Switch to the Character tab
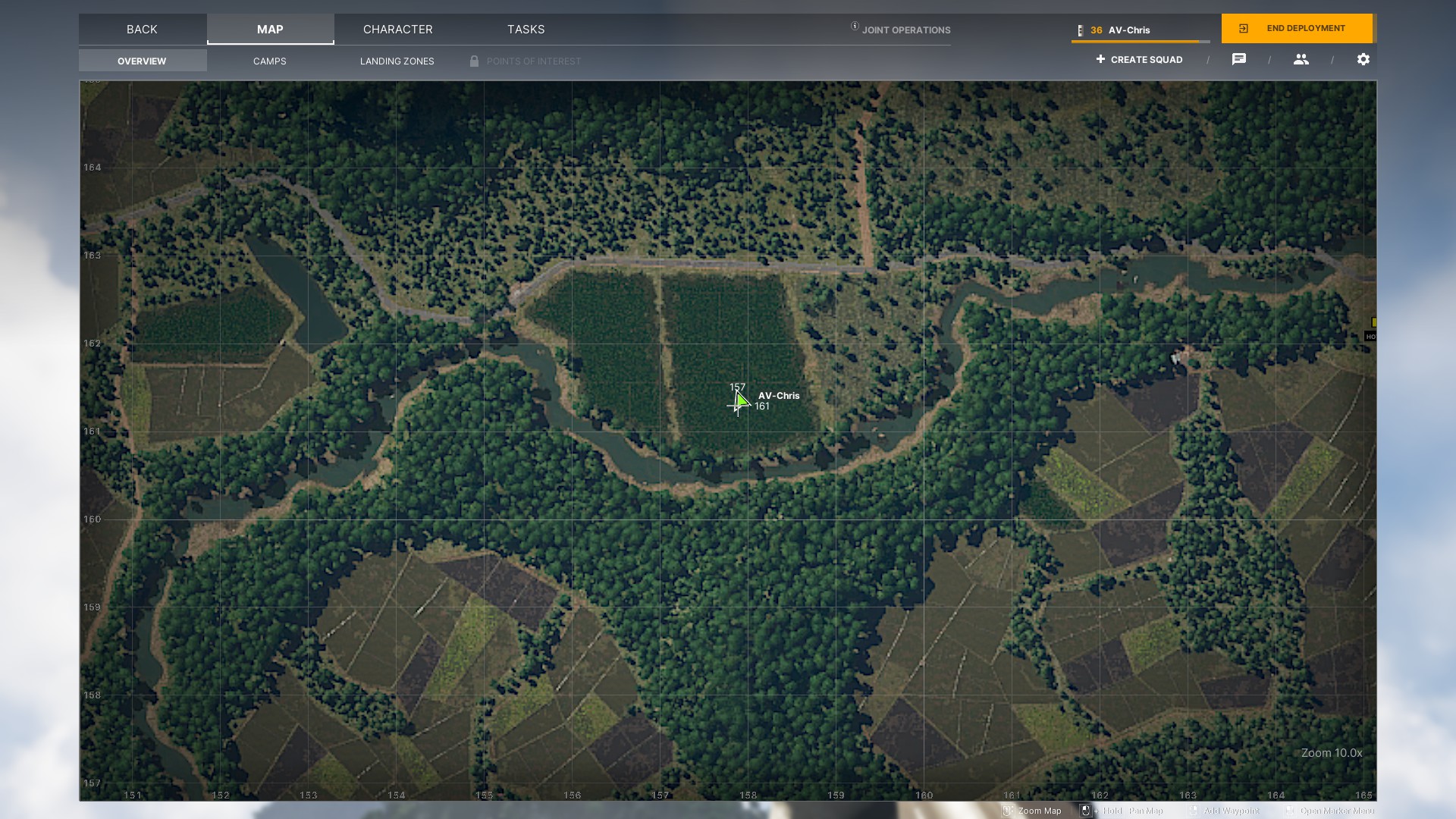Viewport: 1456px width, 819px height. 397,29
